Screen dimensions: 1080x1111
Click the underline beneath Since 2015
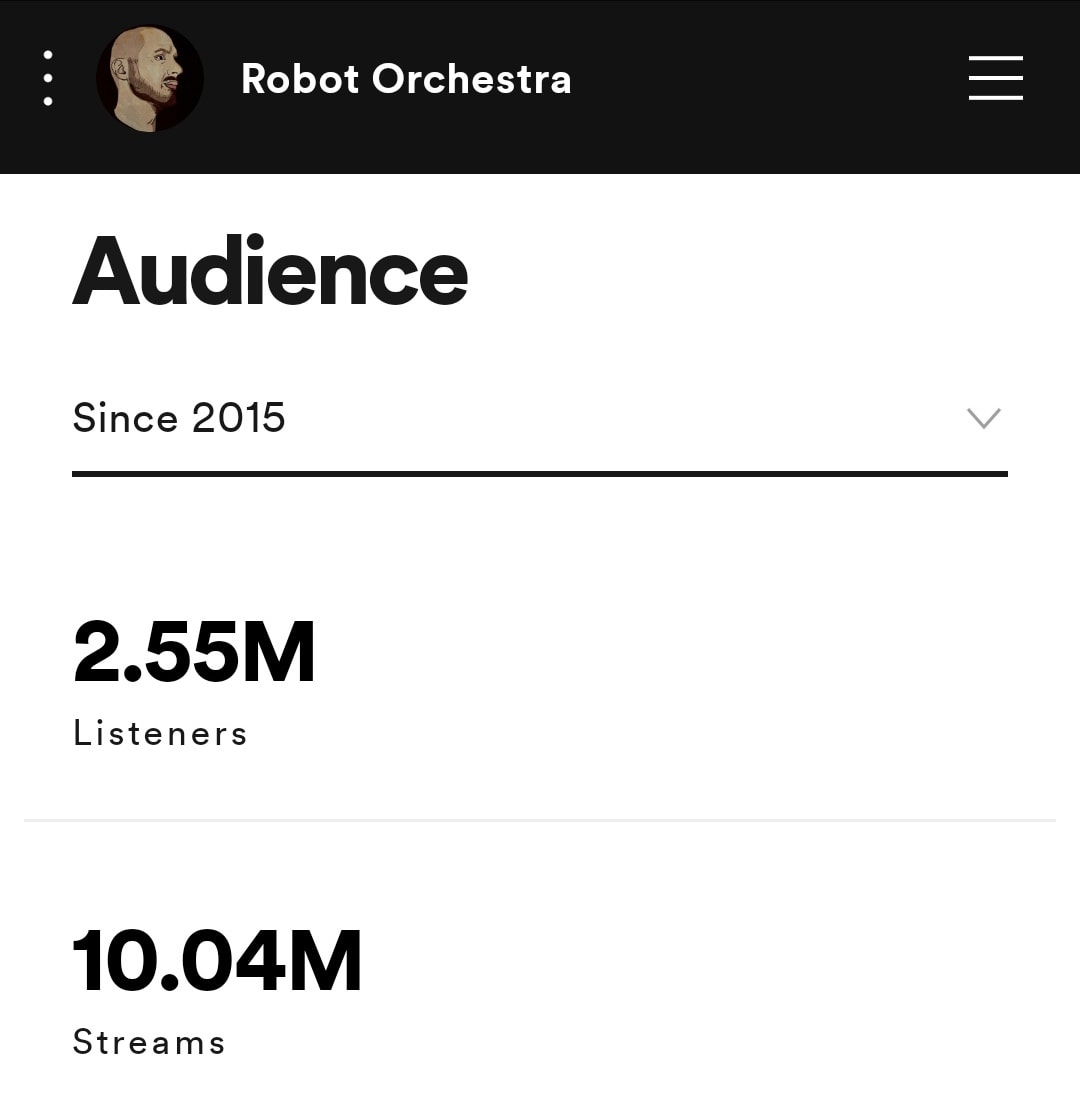coord(539,473)
